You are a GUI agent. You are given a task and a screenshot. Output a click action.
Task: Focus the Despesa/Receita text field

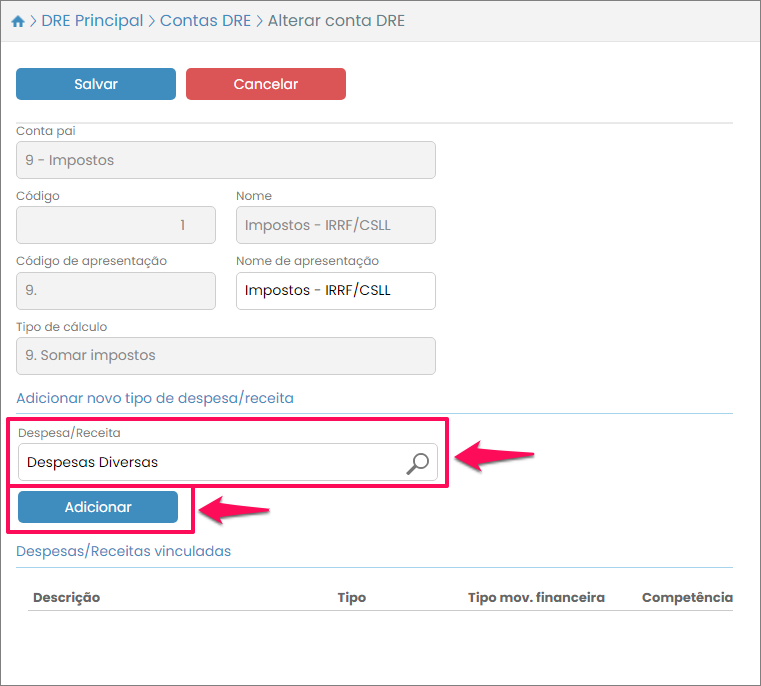tap(210, 462)
